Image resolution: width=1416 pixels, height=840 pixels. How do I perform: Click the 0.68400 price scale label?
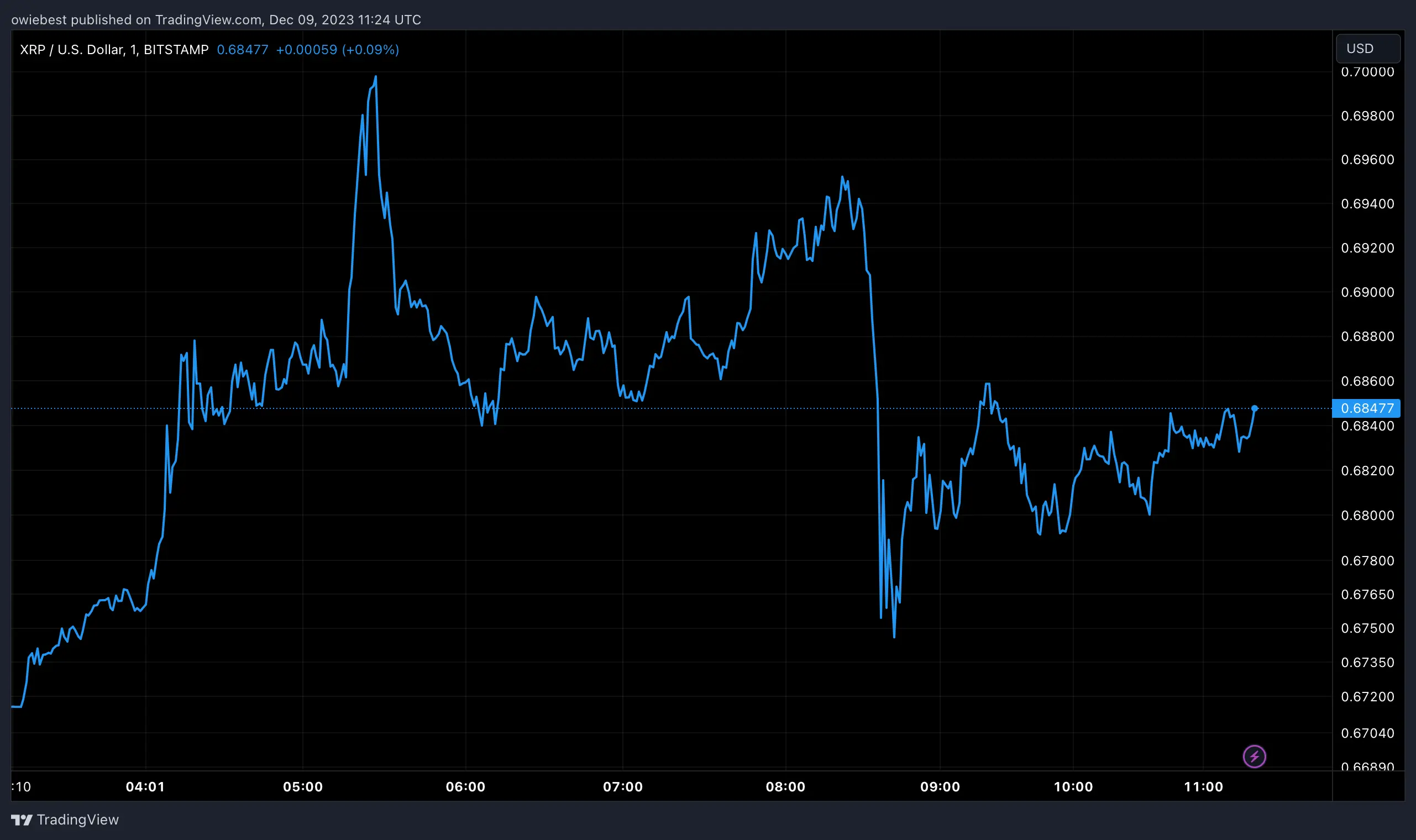(1370, 426)
